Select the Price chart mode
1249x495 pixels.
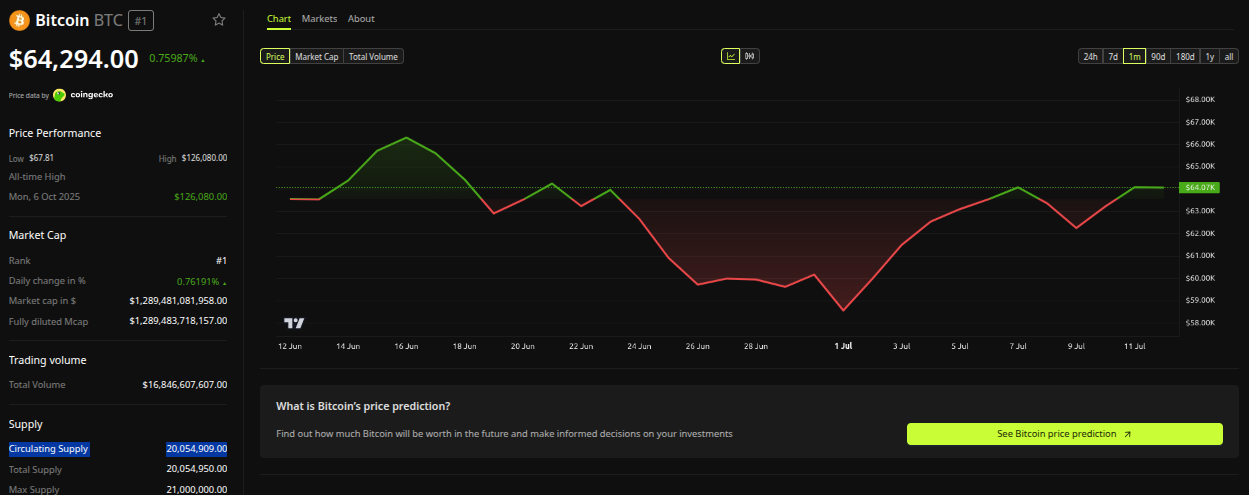pos(275,56)
